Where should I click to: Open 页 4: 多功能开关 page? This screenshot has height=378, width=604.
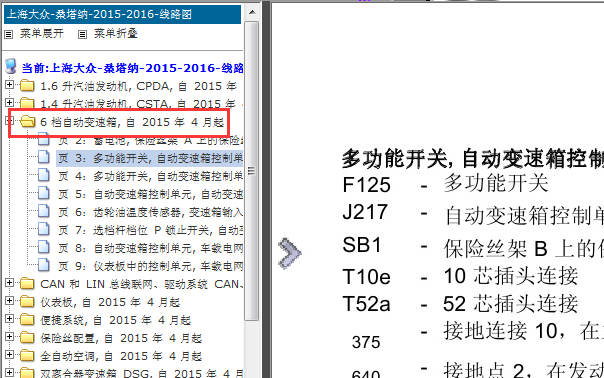pyautogui.click(x=150, y=176)
